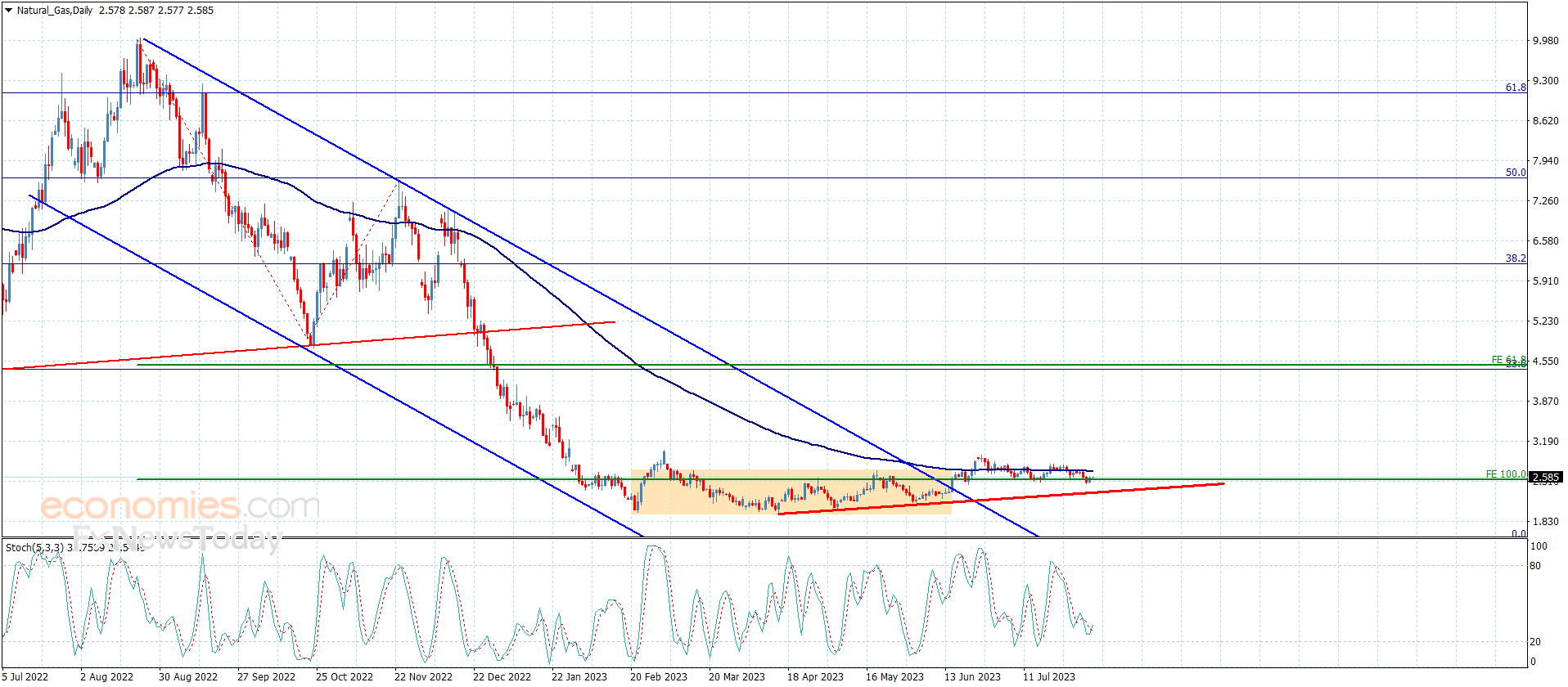Click the 16 May 2023 date label

(894, 677)
